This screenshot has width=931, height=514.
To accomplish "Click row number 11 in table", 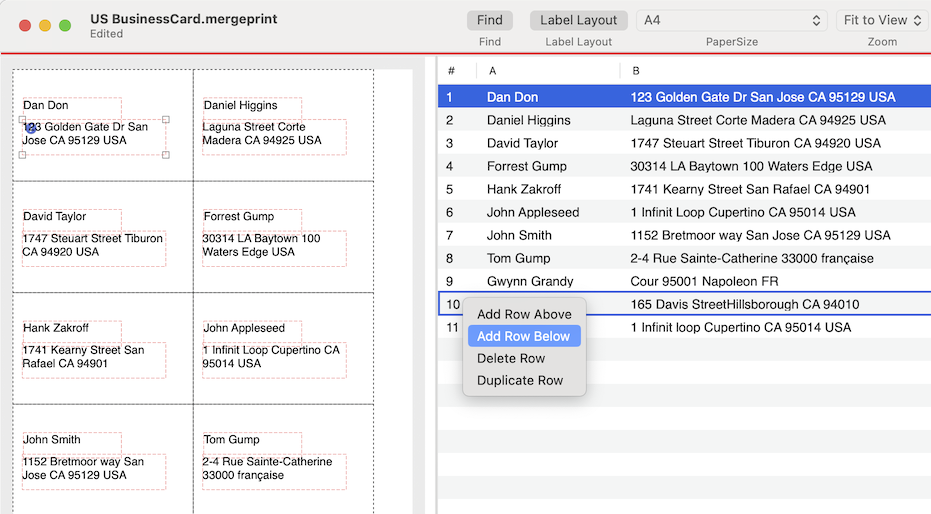I will pyautogui.click(x=452, y=328).
